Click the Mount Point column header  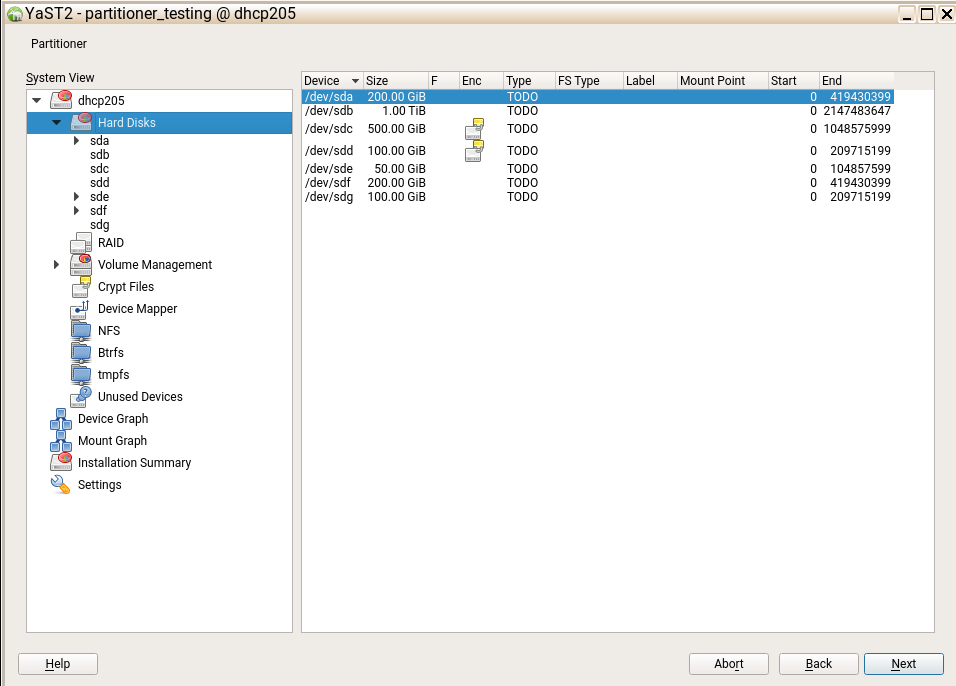click(712, 81)
